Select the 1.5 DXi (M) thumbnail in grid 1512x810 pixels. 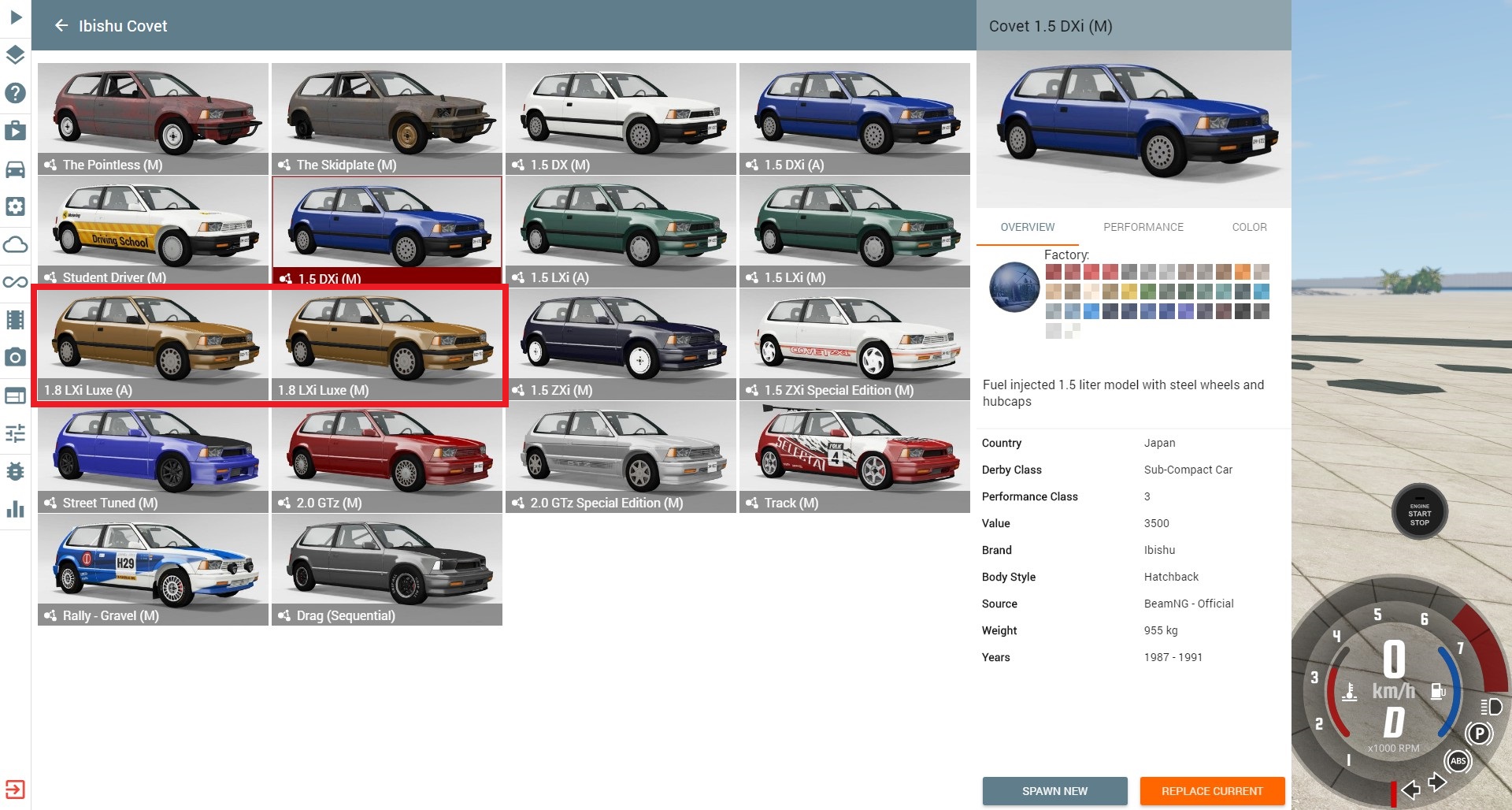(x=387, y=231)
